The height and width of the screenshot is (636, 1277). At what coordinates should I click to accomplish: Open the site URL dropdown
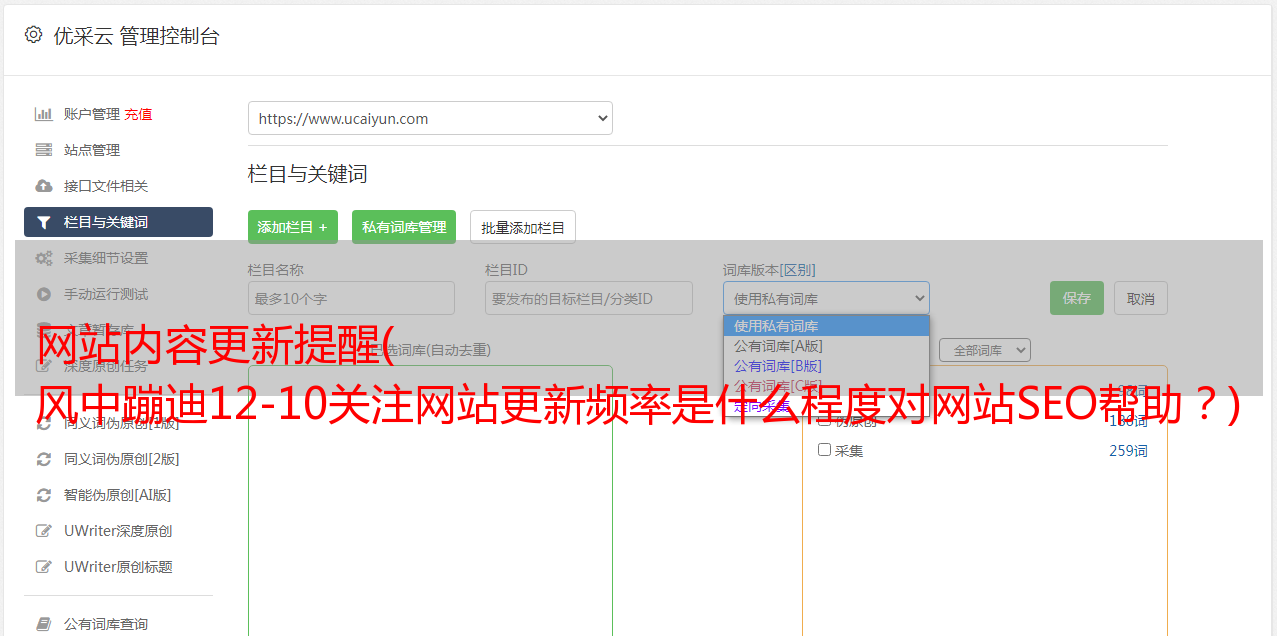click(430, 118)
